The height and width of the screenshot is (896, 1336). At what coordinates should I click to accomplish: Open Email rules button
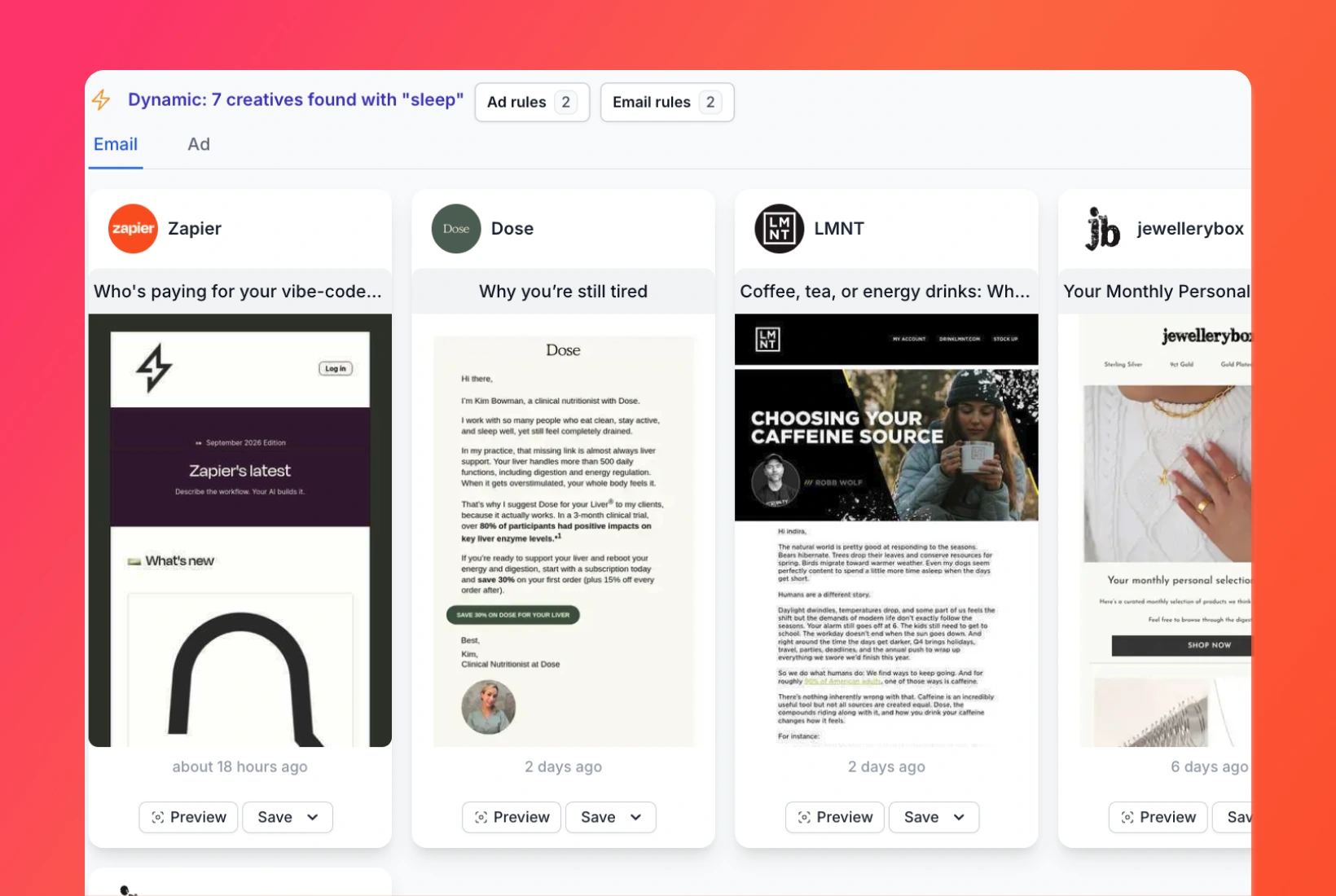tap(667, 102)
